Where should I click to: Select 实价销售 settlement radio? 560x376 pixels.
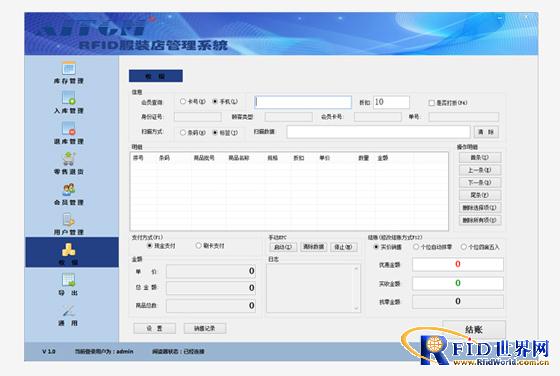pos(376,247)
